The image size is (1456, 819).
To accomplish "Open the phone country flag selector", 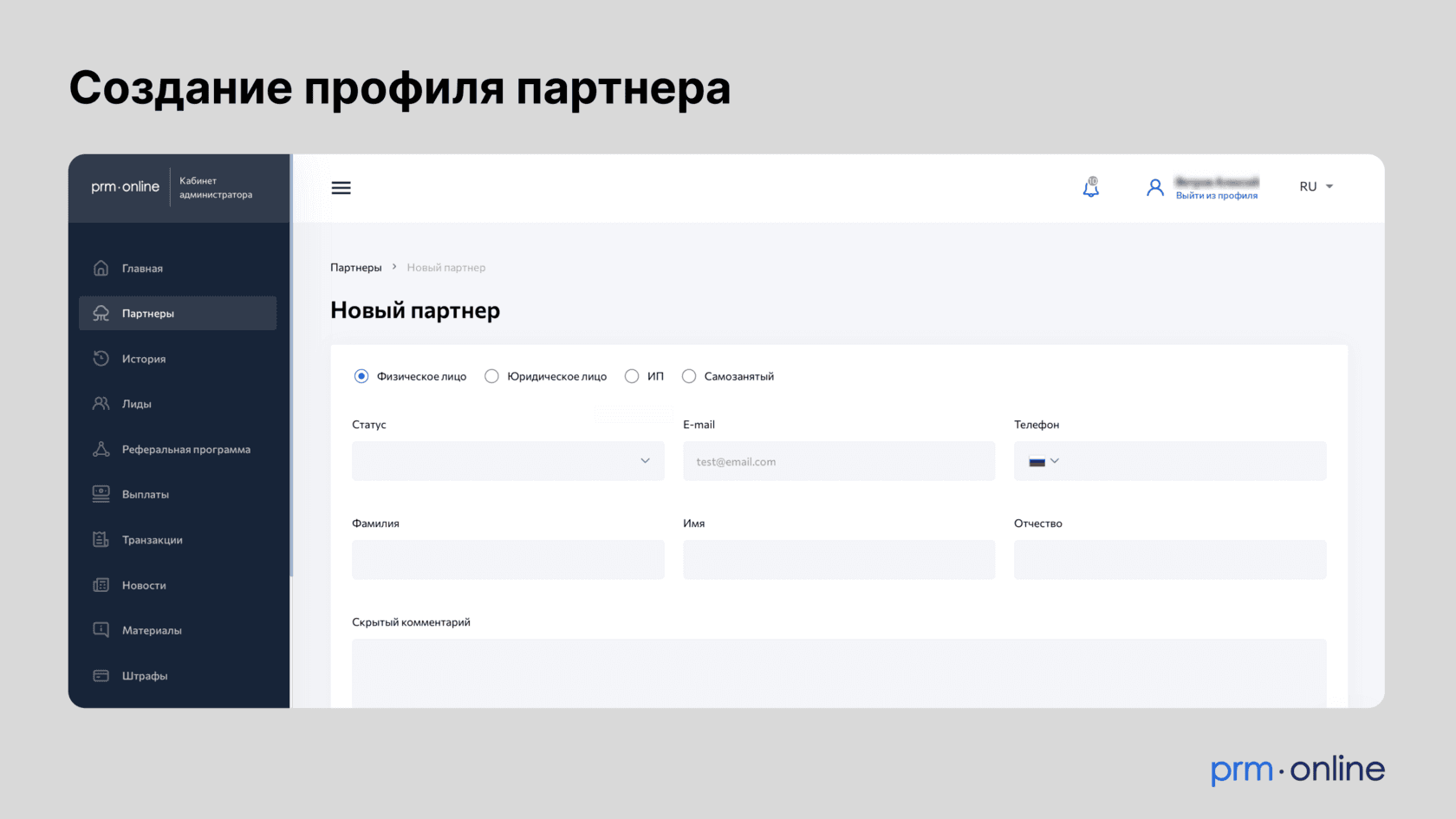I will (x=1043, y=461).
